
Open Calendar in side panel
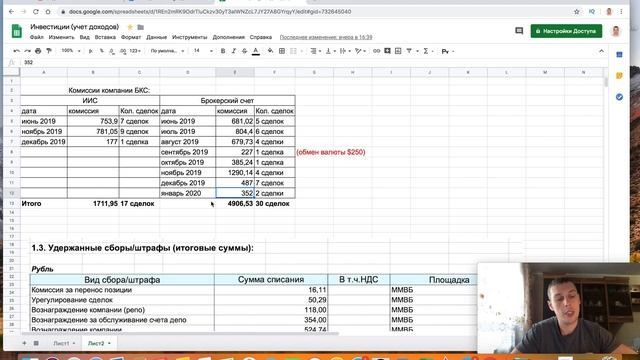coord(619,54)
